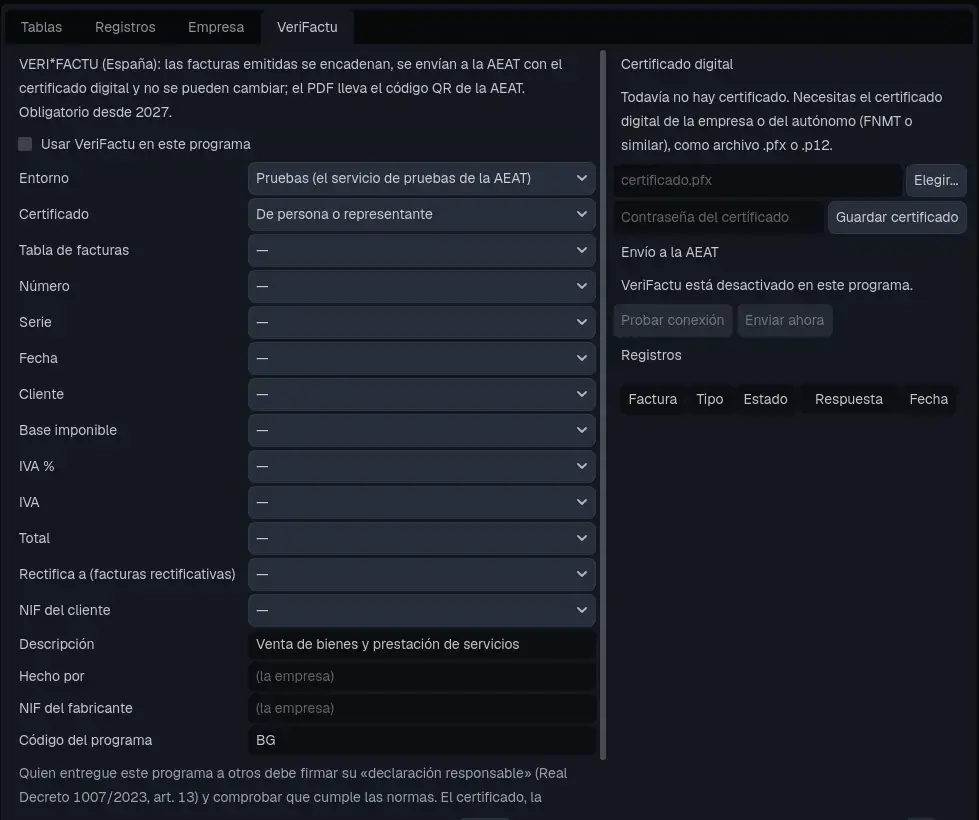Click the Registros section heading

point(651,355)
